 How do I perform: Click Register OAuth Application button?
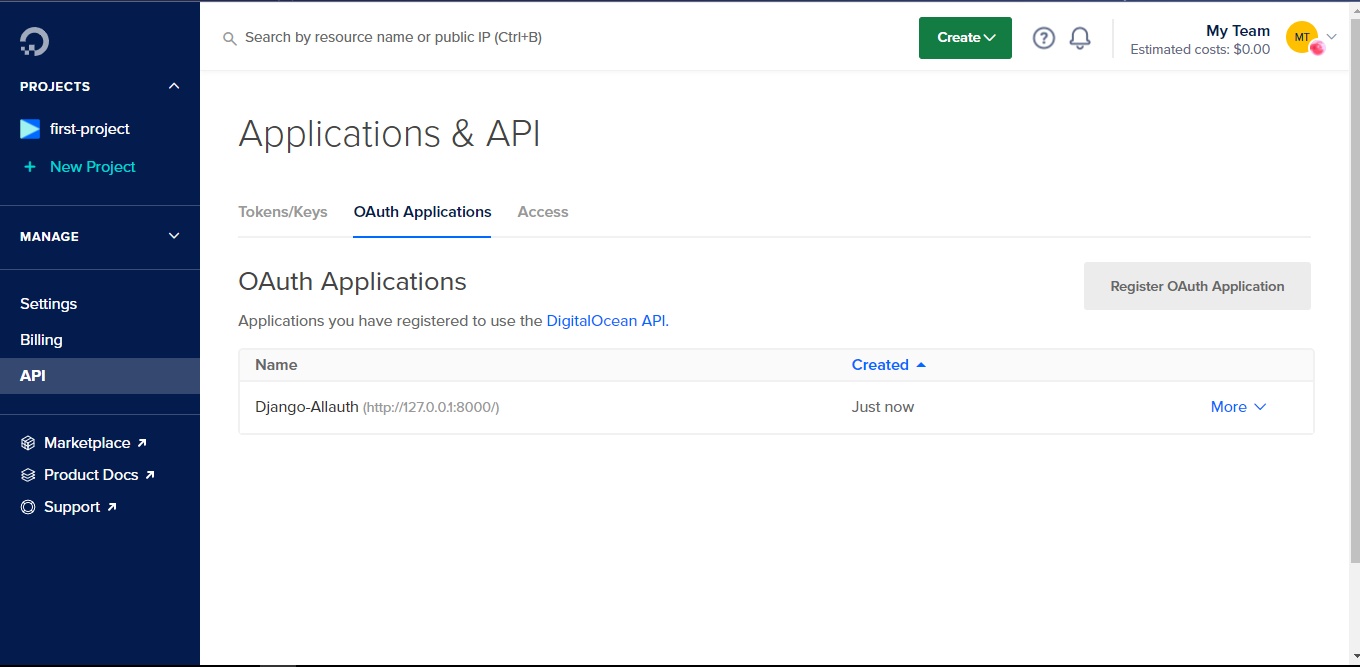[x=1197, y=286]
